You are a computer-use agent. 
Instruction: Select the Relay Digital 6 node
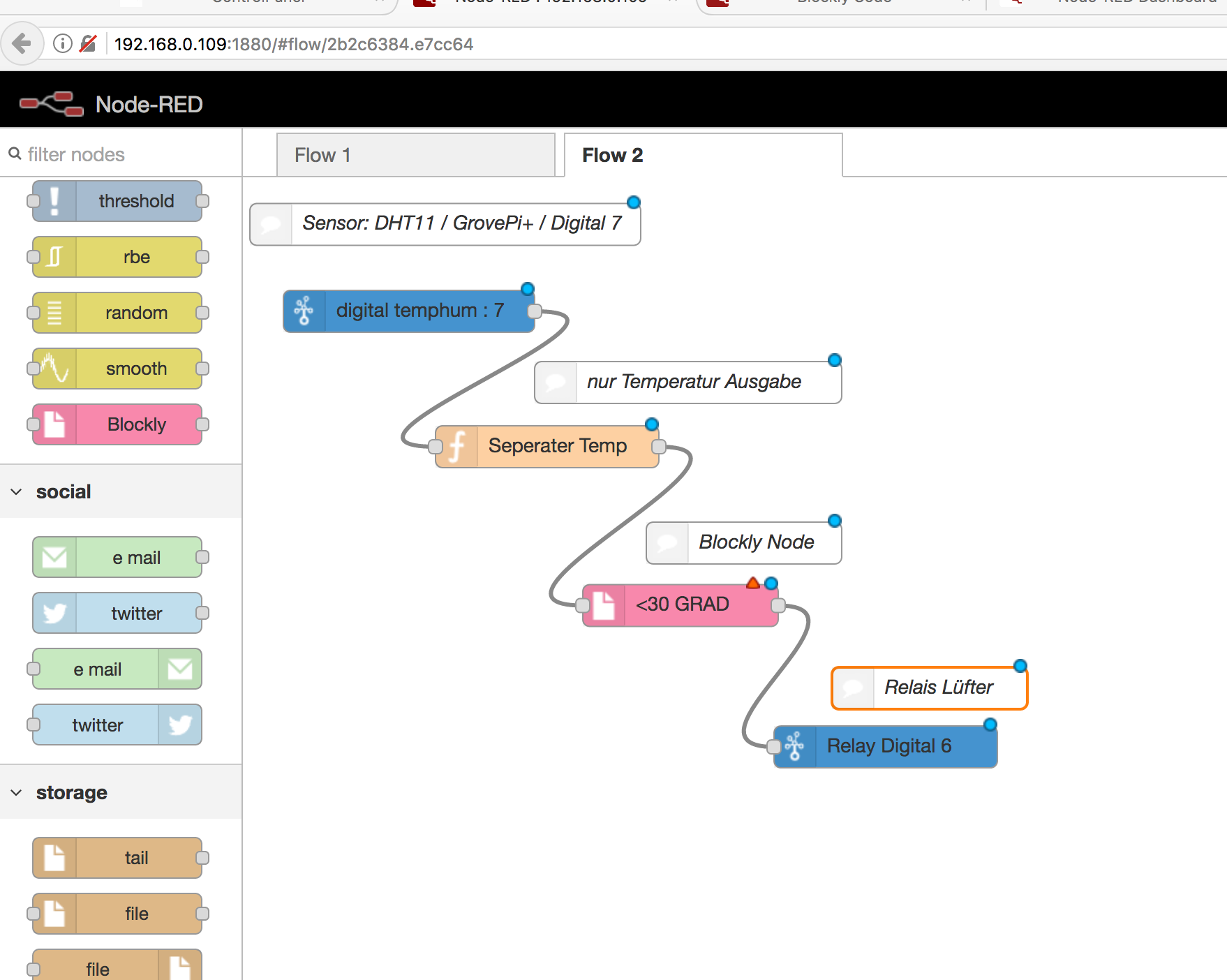[x=886, y=747]
